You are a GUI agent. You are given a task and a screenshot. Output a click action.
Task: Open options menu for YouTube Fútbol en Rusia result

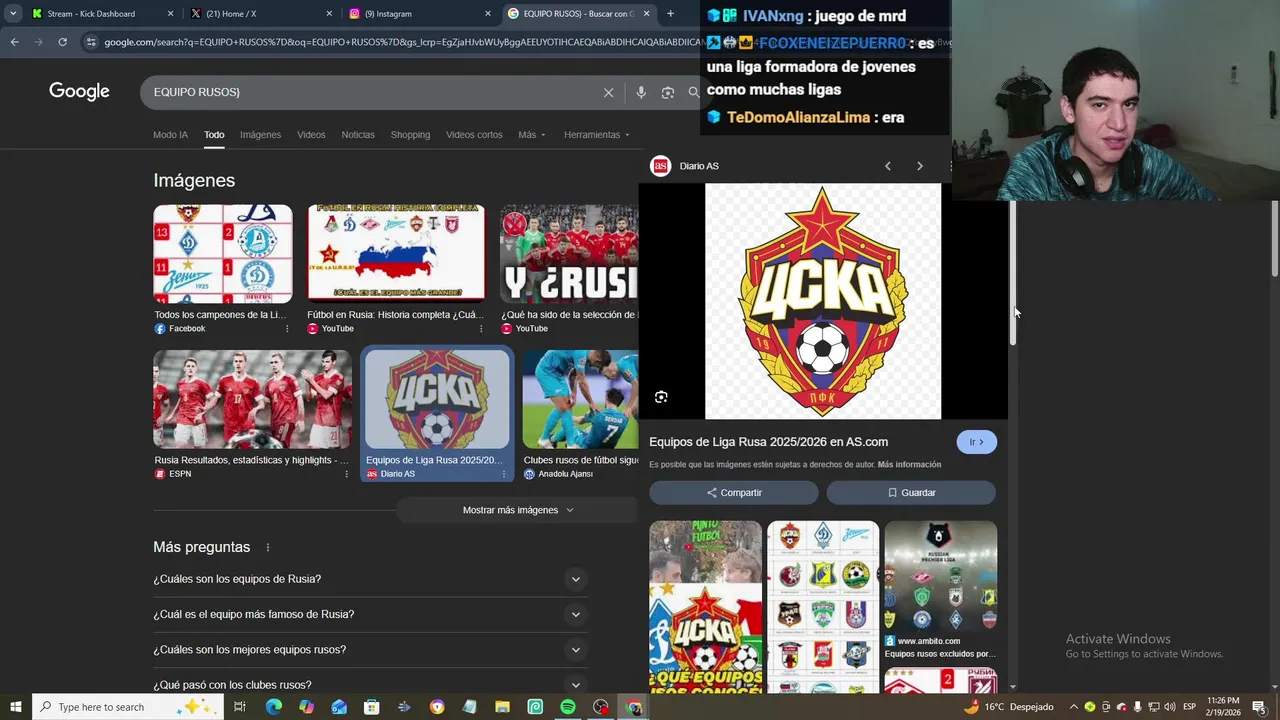481,329
